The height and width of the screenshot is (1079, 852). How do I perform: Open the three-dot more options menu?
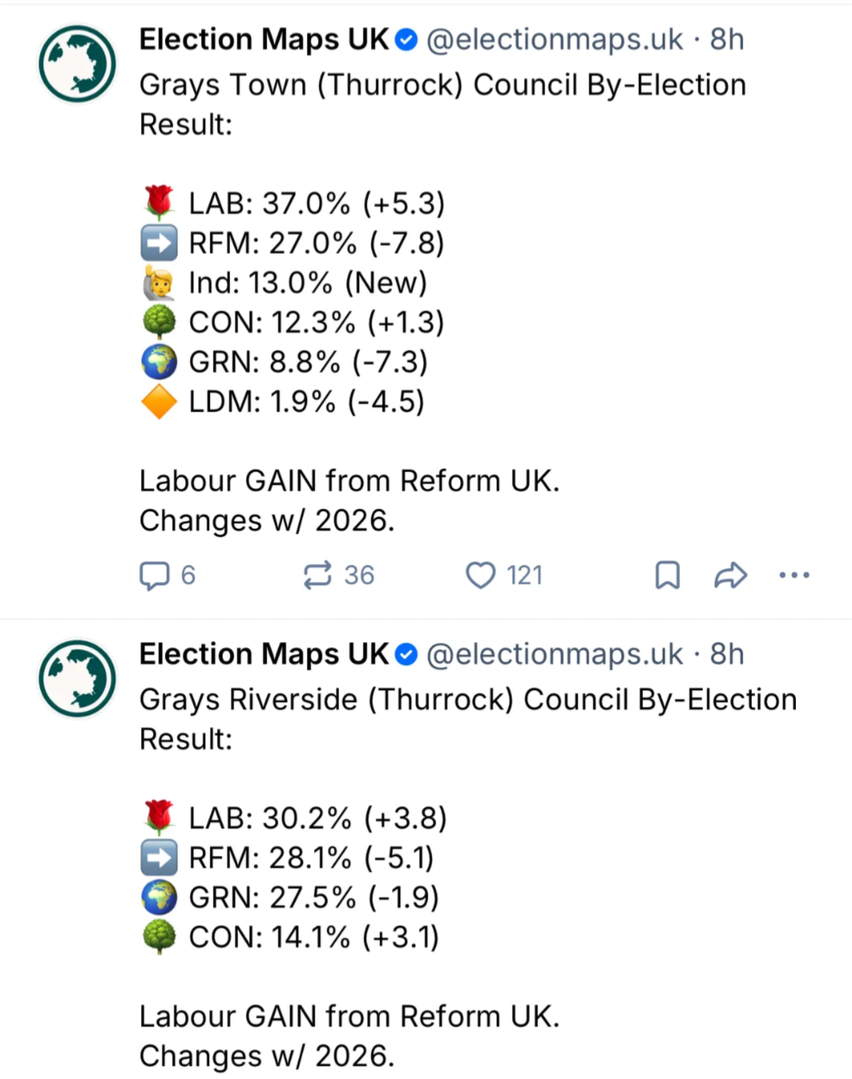794,575
